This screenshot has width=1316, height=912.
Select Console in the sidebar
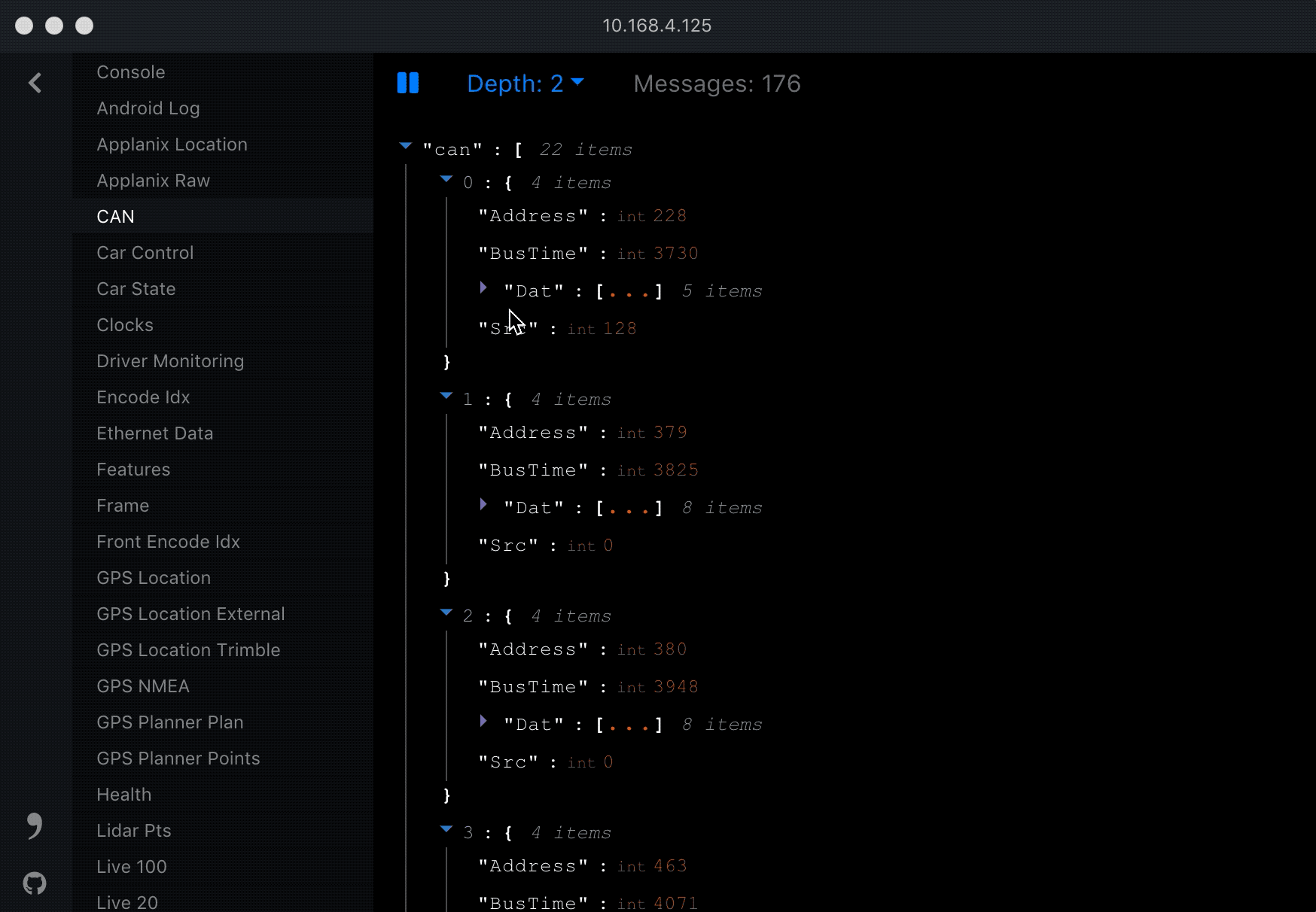[223, 72]
